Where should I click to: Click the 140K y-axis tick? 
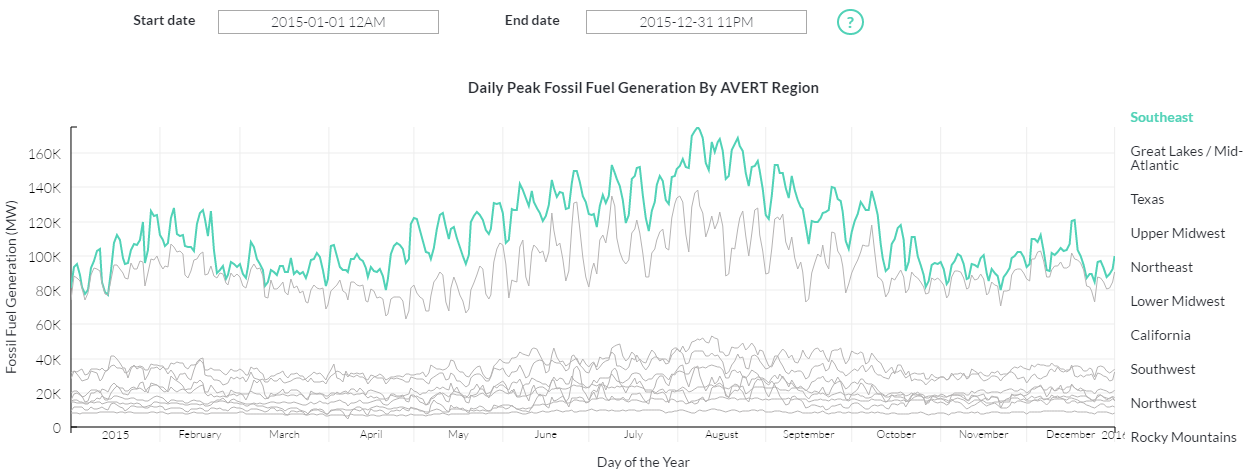(46, 188)
